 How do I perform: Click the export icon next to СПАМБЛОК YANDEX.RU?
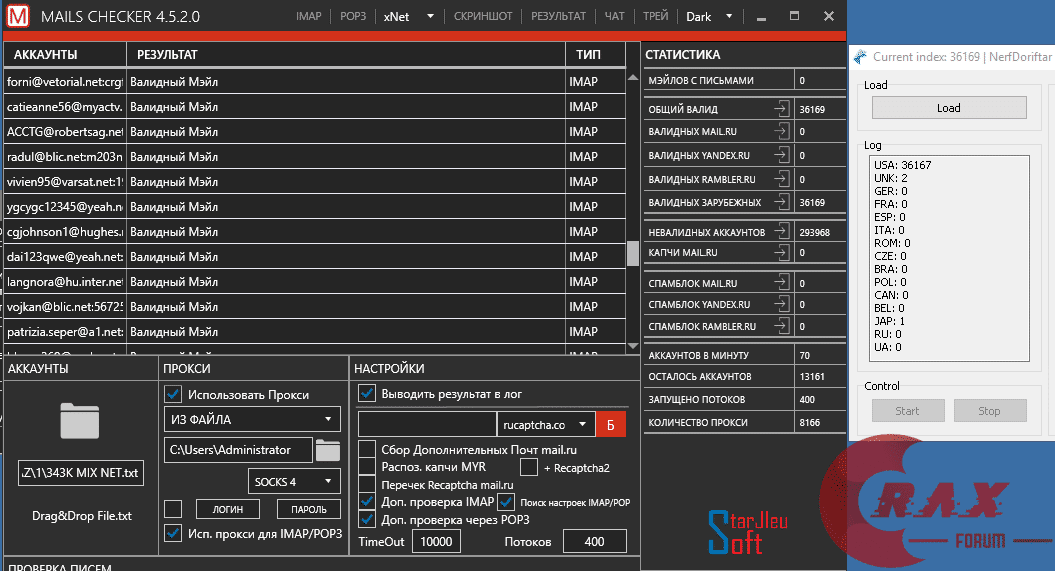[781, 304]
